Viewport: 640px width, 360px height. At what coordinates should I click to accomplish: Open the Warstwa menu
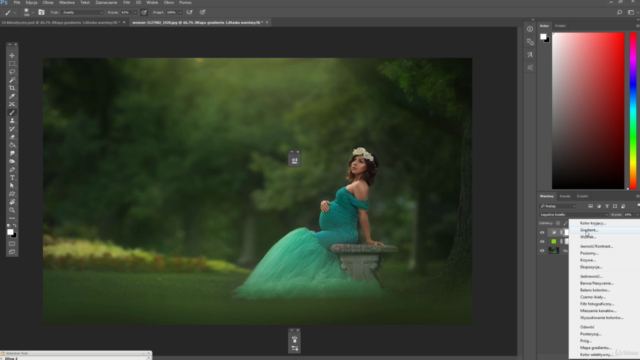pos(67,2)
